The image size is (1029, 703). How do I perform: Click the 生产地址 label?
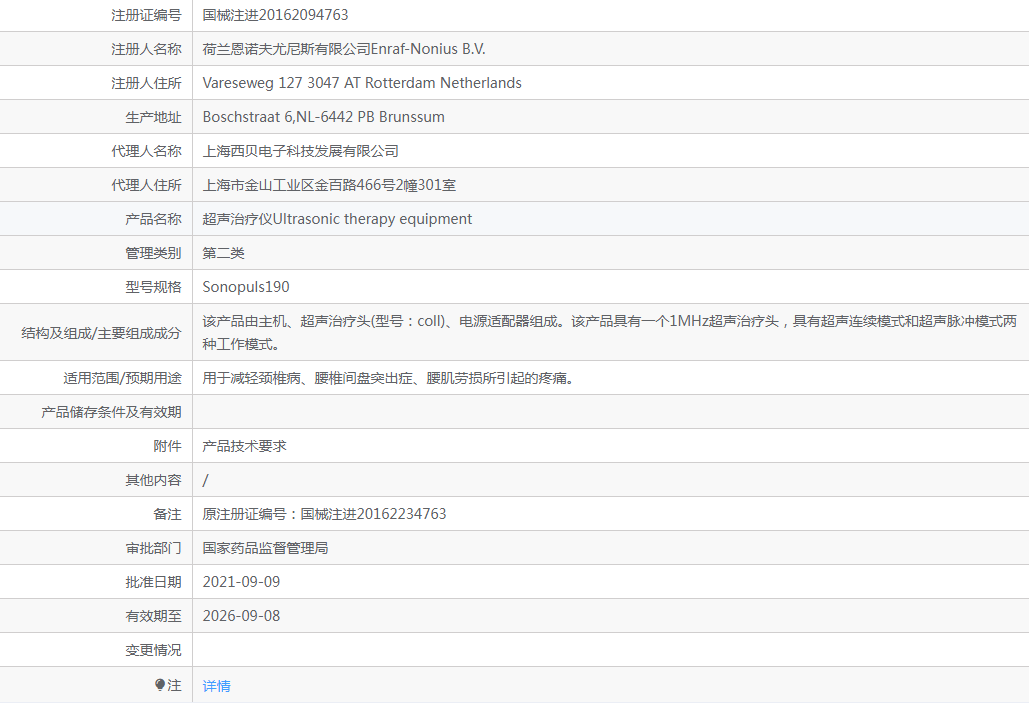pos(154,117)
